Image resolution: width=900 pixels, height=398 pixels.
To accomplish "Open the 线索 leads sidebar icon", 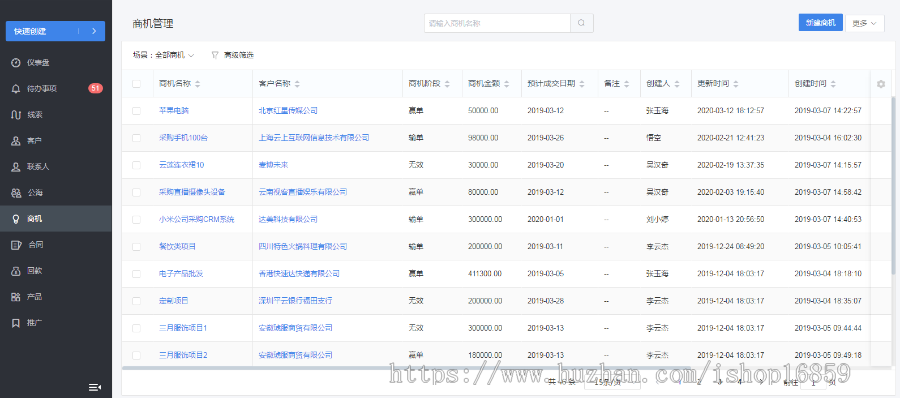I will point(16,114).
